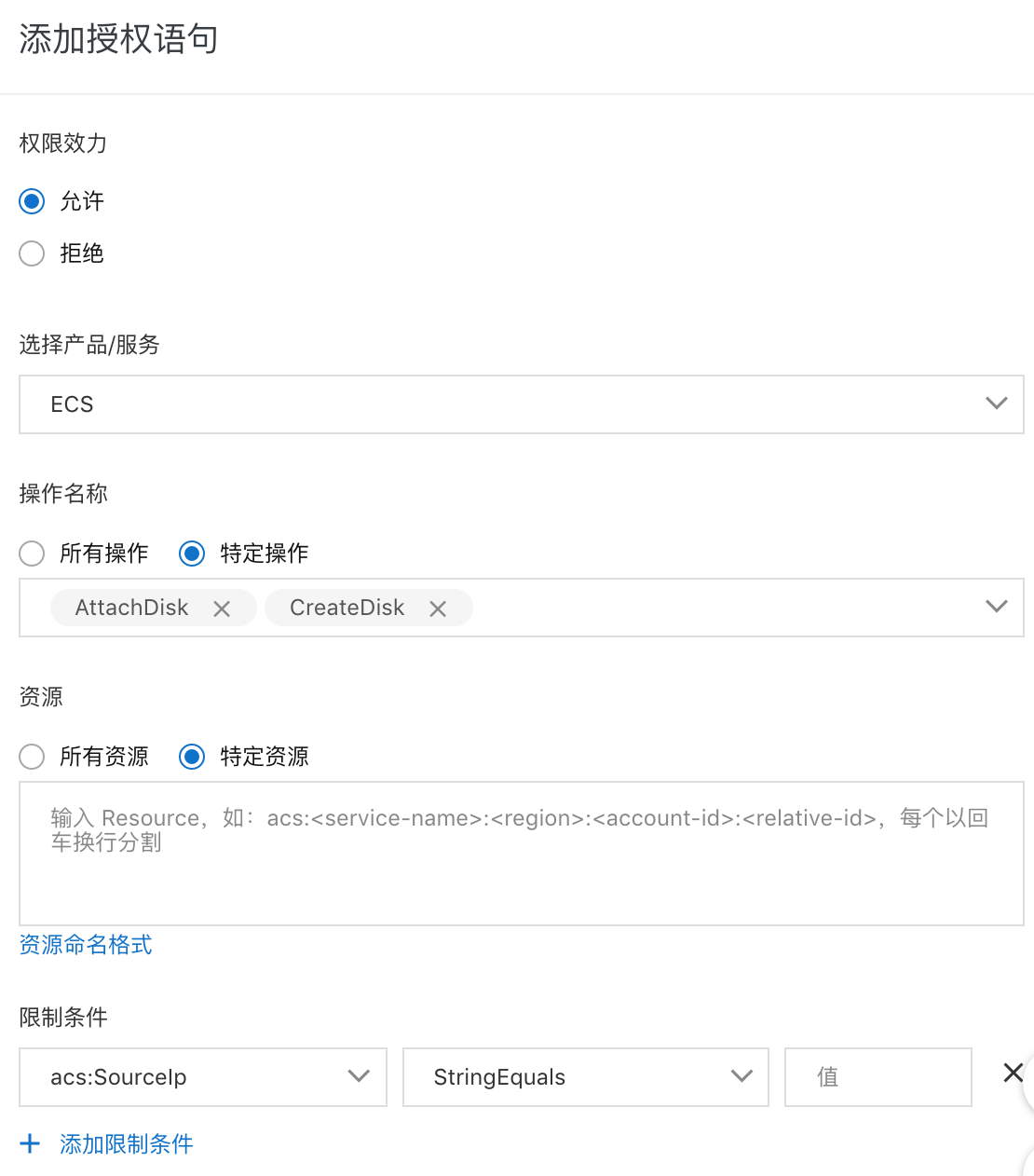Click the 添加限制条件 link
Viewport: 1034px width, 1176px height.
127,1143
